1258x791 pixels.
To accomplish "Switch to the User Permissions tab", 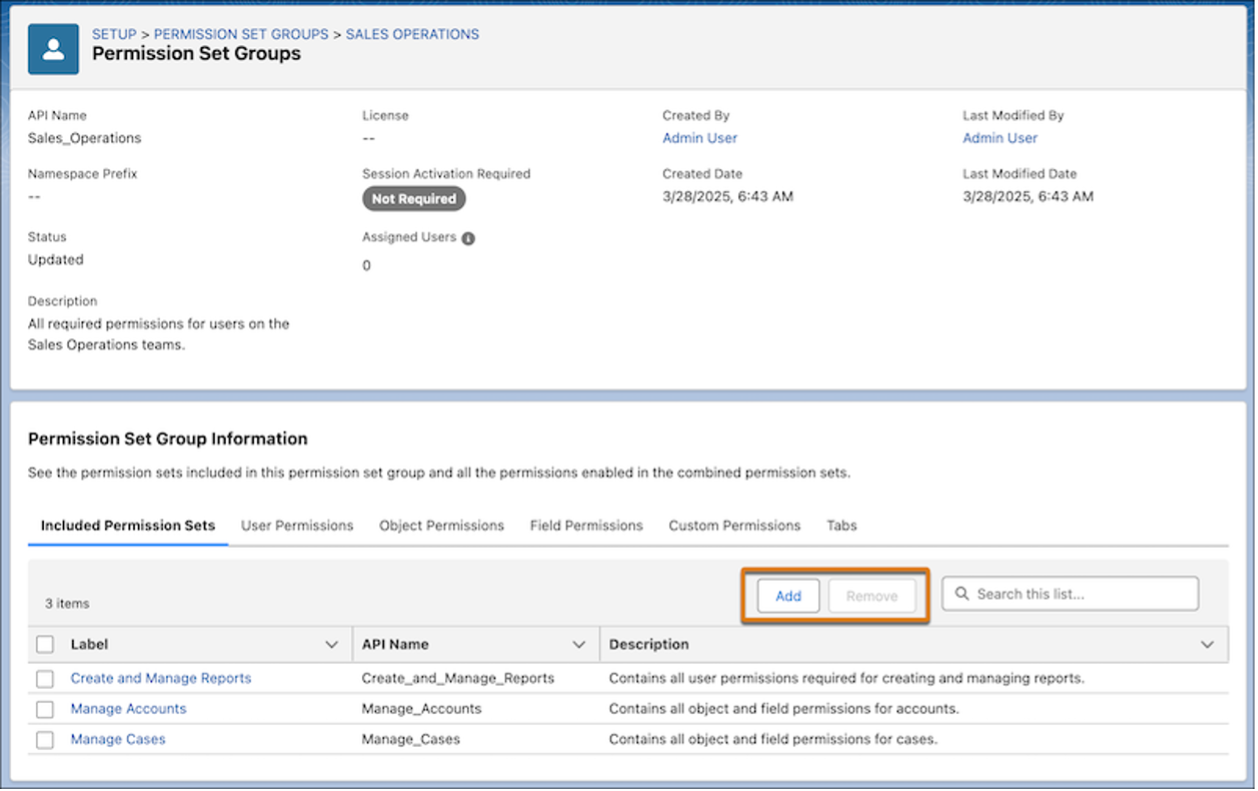I will pyautogui.click(x=297, y=526).
